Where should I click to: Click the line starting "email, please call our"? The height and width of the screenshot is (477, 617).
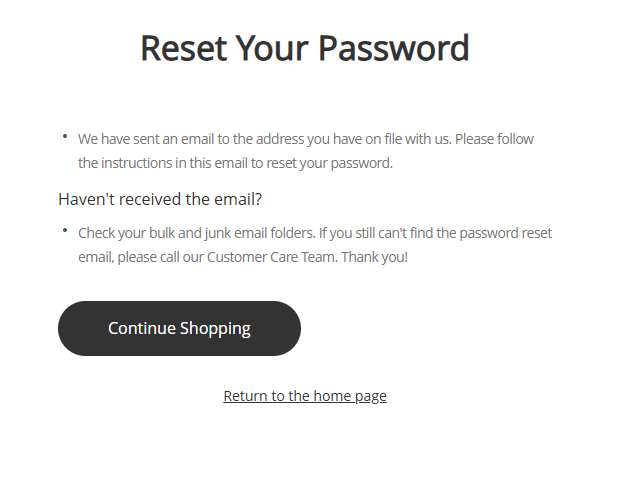coord(243,257)
